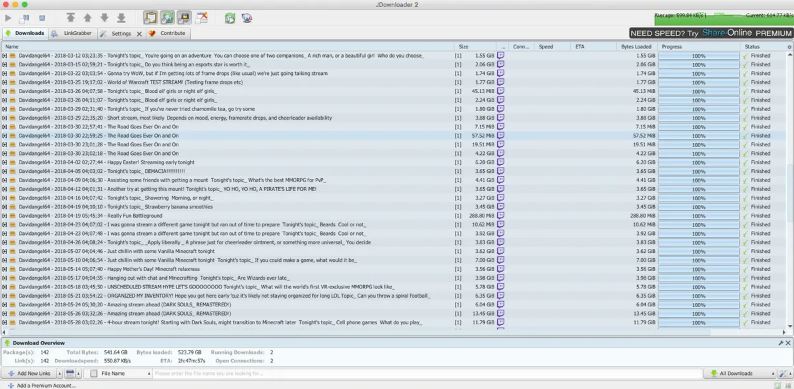Close the Settings tab
This screenshot has width=794, height=389.
[139, 34]
